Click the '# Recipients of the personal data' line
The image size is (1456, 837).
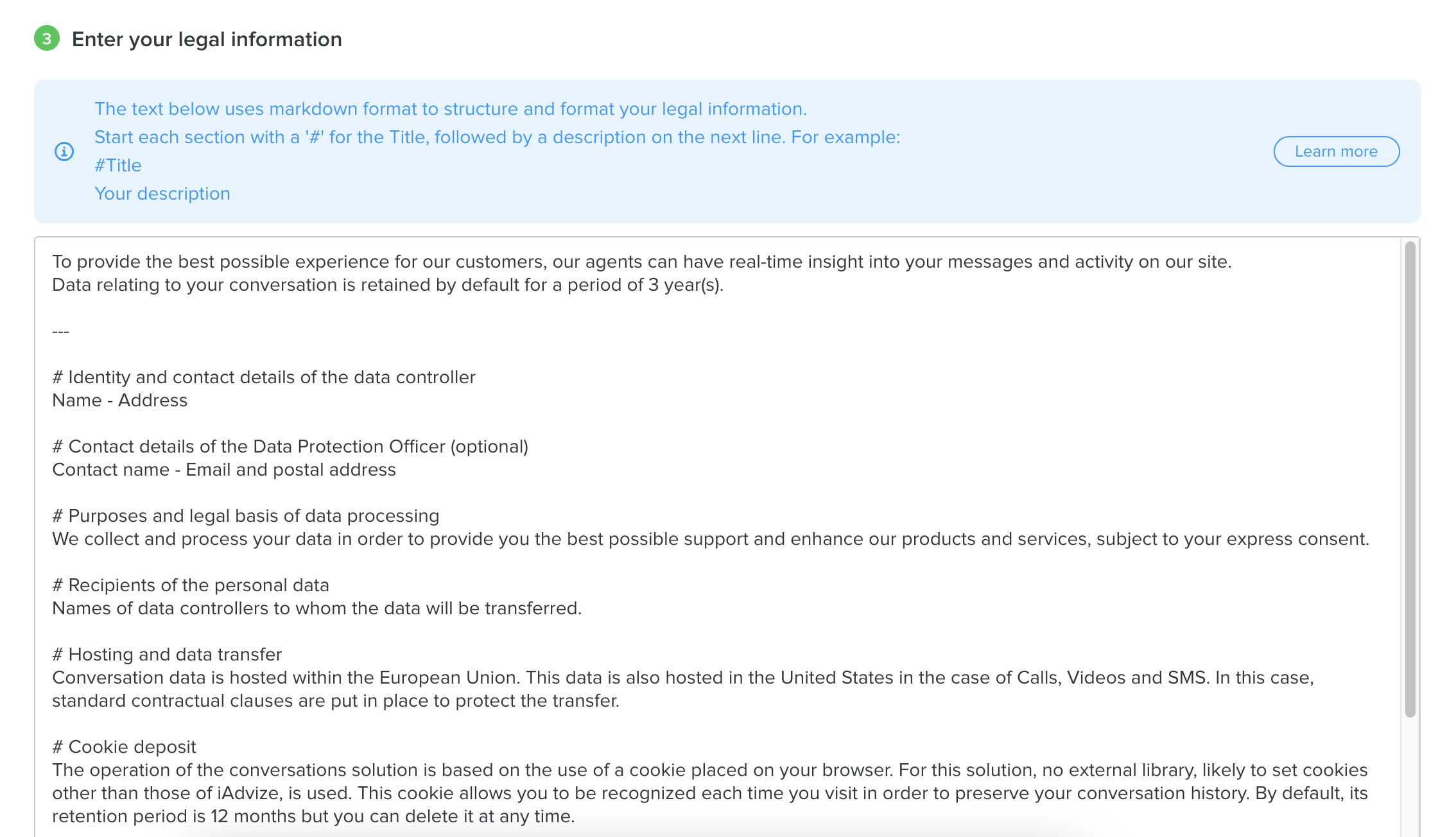click(x=191, y=585)
